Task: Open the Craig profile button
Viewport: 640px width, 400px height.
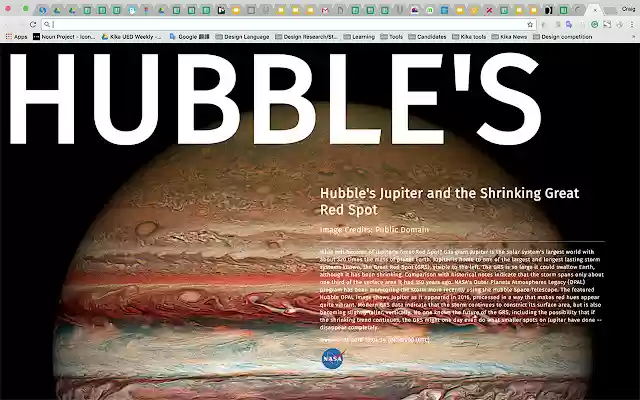Action: [x=629, y=9]
